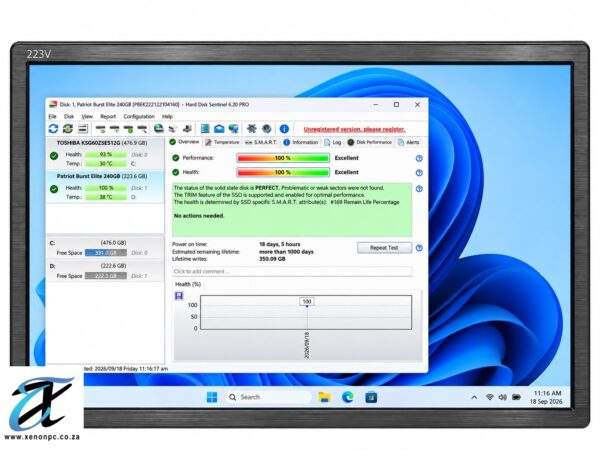The width and height of the screenshot is (600, 450).
Task: Click the help icon beside Performance rating
Action: pyautogui.click(x=419, y=158)
